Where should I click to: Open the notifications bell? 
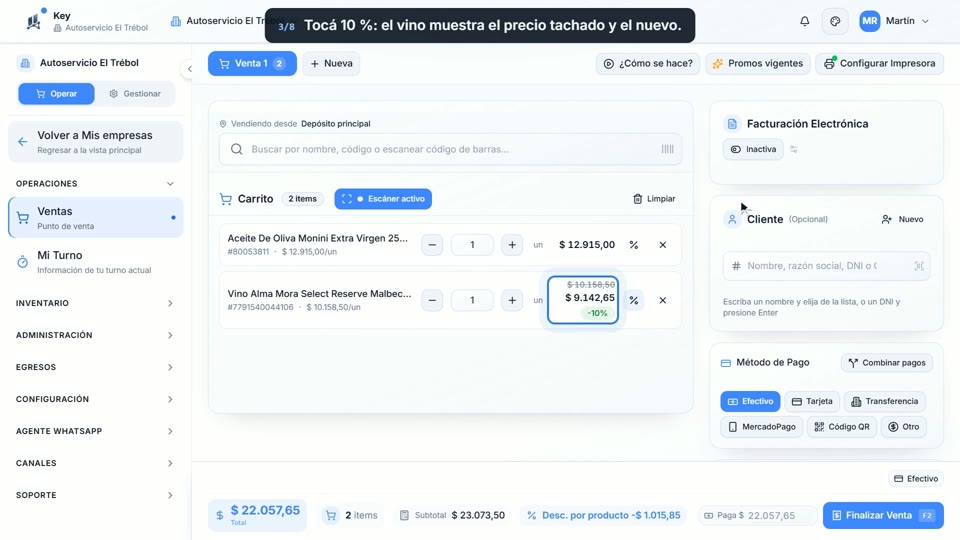[x=804, y=21]
